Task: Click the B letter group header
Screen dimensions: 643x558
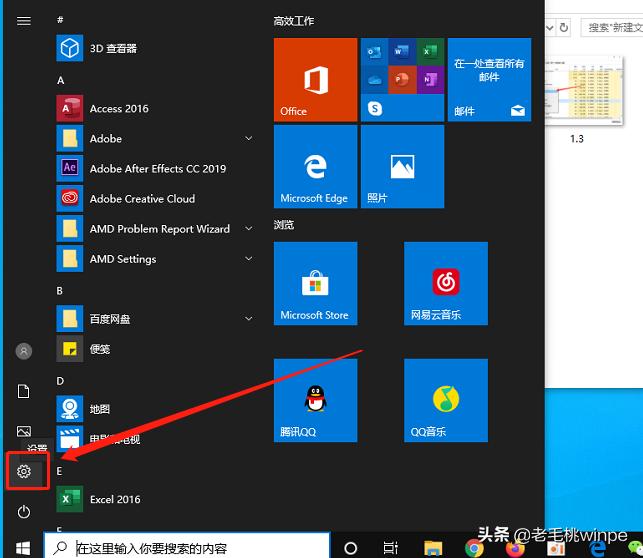Action: coord(60,291)
